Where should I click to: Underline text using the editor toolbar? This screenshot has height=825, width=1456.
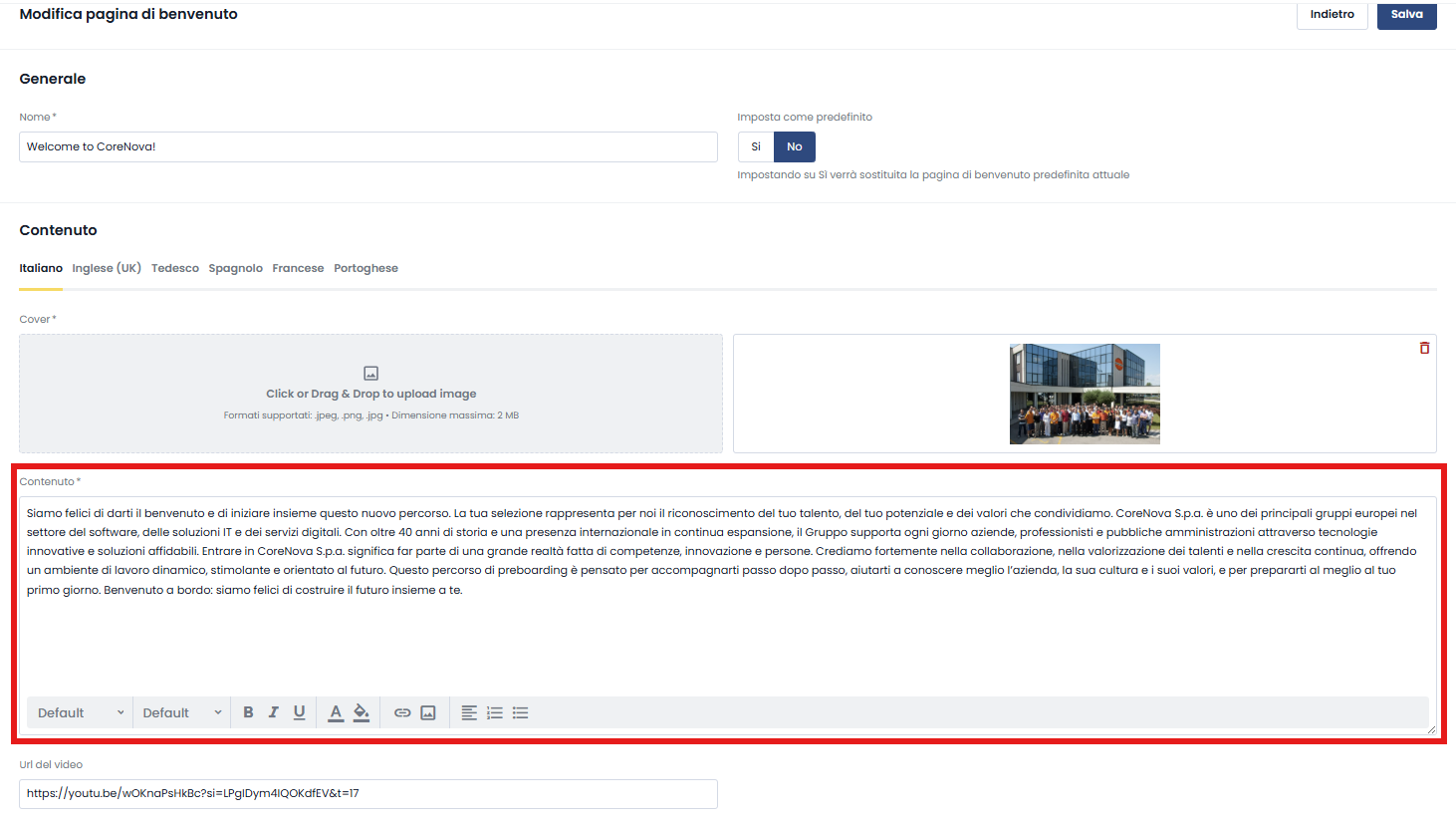click(300, 712)
